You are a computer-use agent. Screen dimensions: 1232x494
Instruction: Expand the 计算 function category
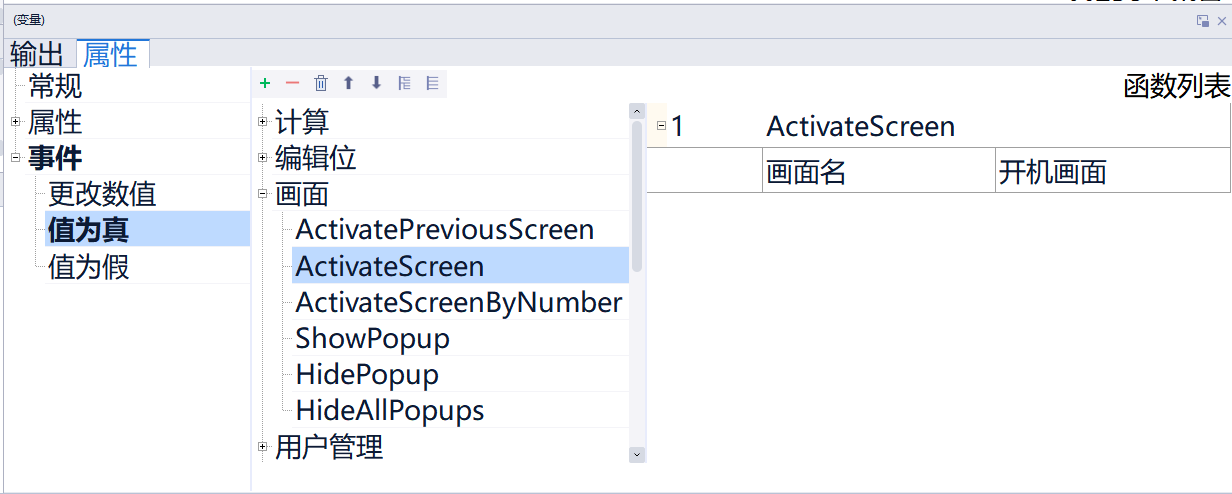[263, 122]
